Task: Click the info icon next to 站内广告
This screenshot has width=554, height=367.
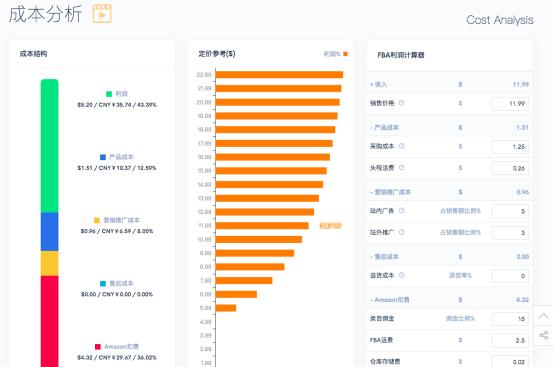Action: tap(402, 211)
